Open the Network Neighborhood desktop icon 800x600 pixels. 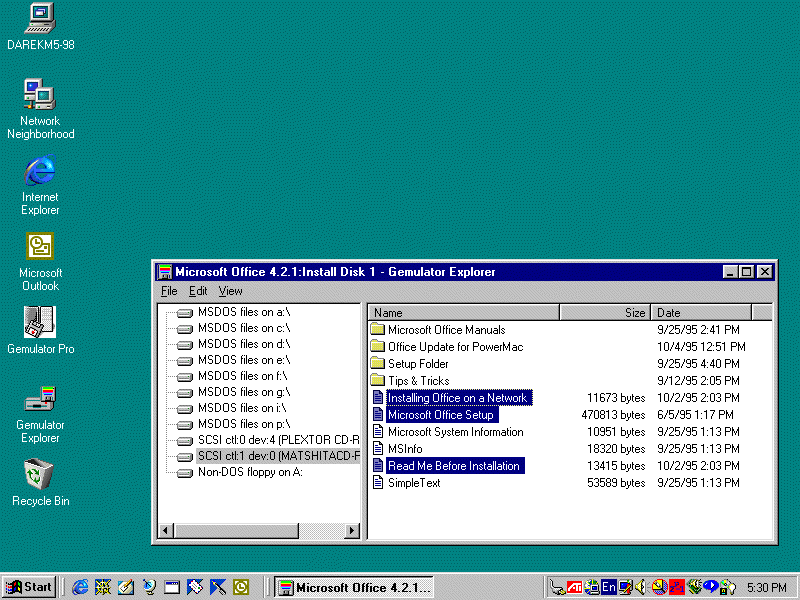coord(40,109)
